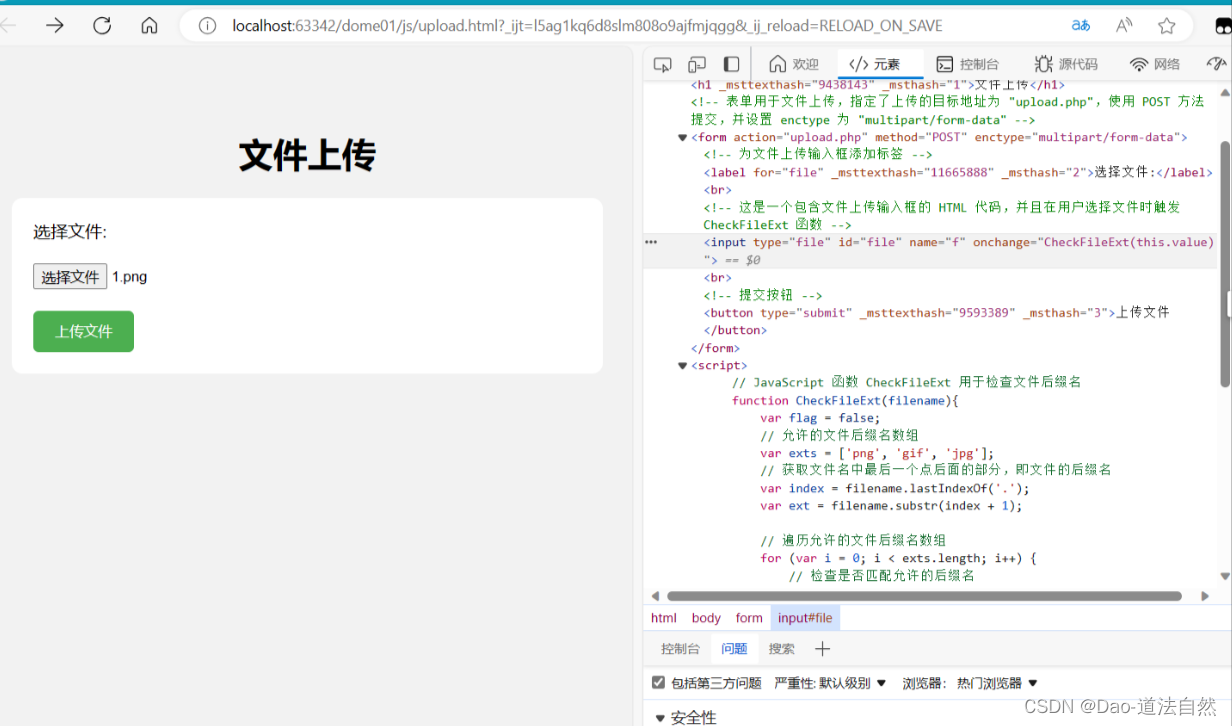Viewport: 1232px width, 726px height.
Task: Select the inspect element picker tool
Action: (x=662, y=63)
